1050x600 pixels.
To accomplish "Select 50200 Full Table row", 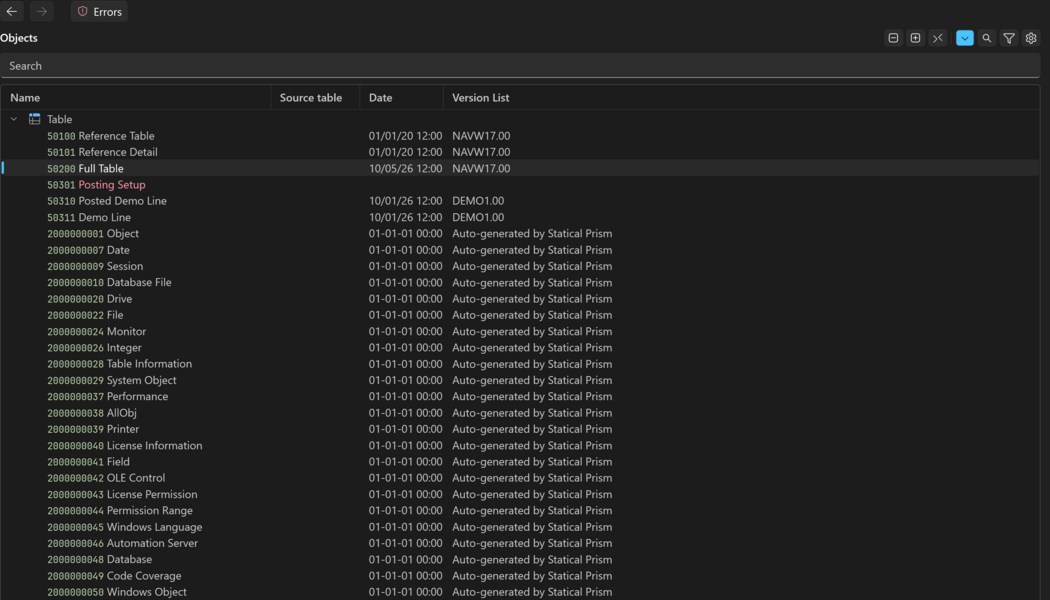I will point(520,168).
